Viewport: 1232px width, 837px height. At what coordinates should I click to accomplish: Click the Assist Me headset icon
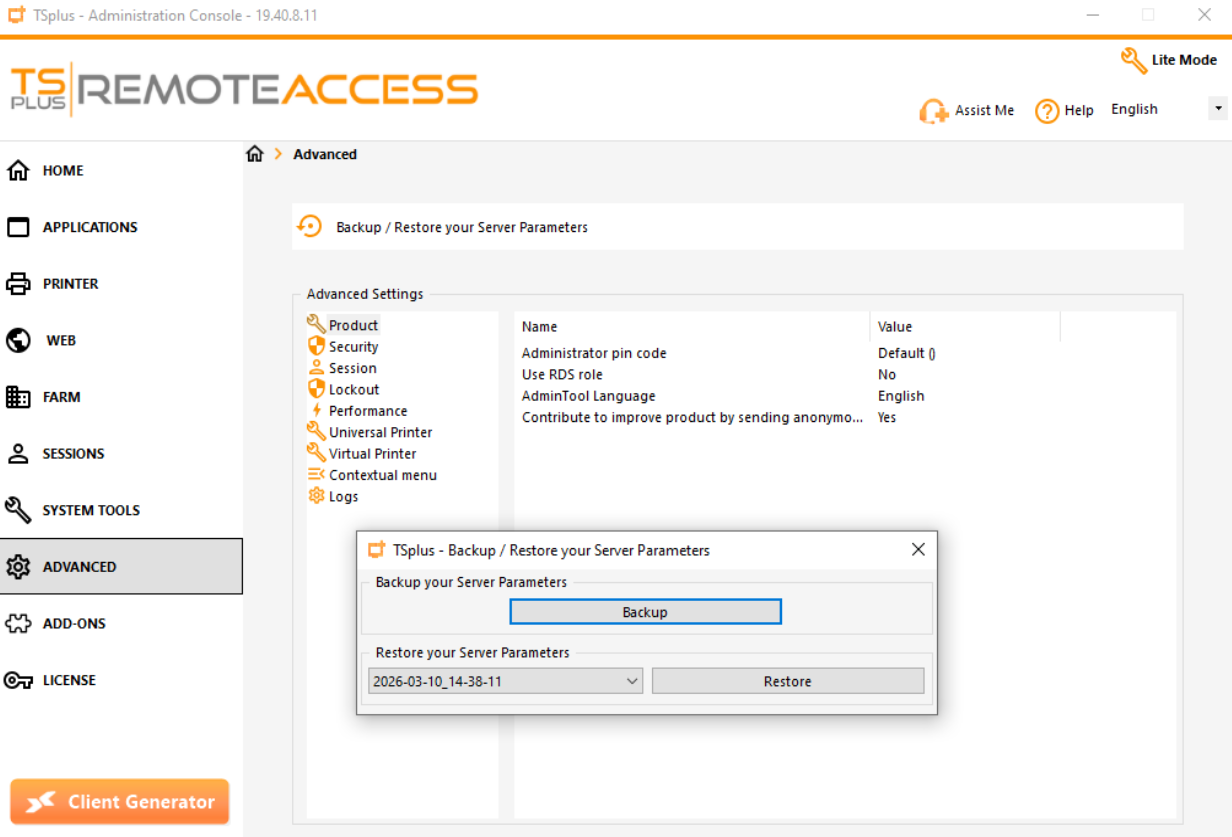tap(934, 111)
